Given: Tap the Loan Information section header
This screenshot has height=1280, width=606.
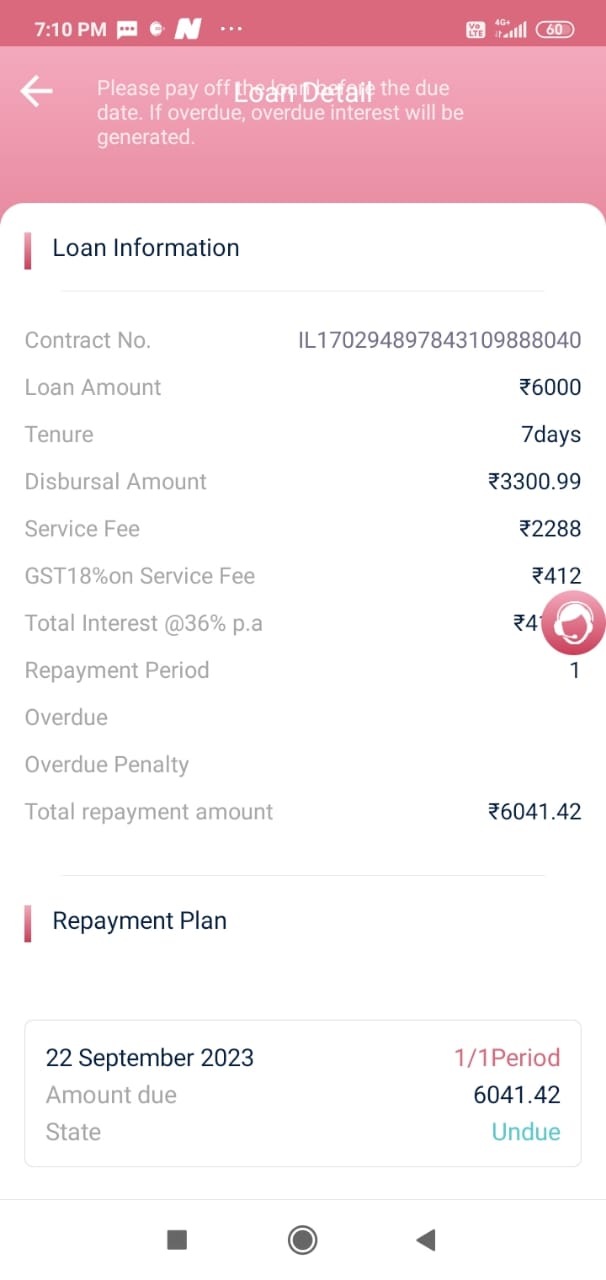Looking at the screenshot, I should (146, 248).
